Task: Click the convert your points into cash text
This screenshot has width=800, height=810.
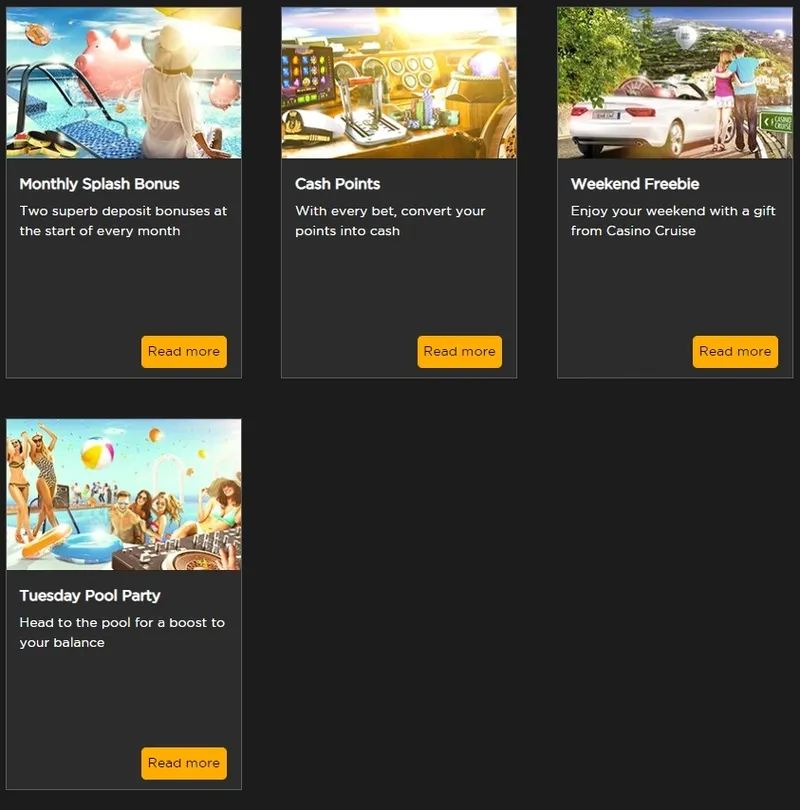Action: [x=390, y=221]
